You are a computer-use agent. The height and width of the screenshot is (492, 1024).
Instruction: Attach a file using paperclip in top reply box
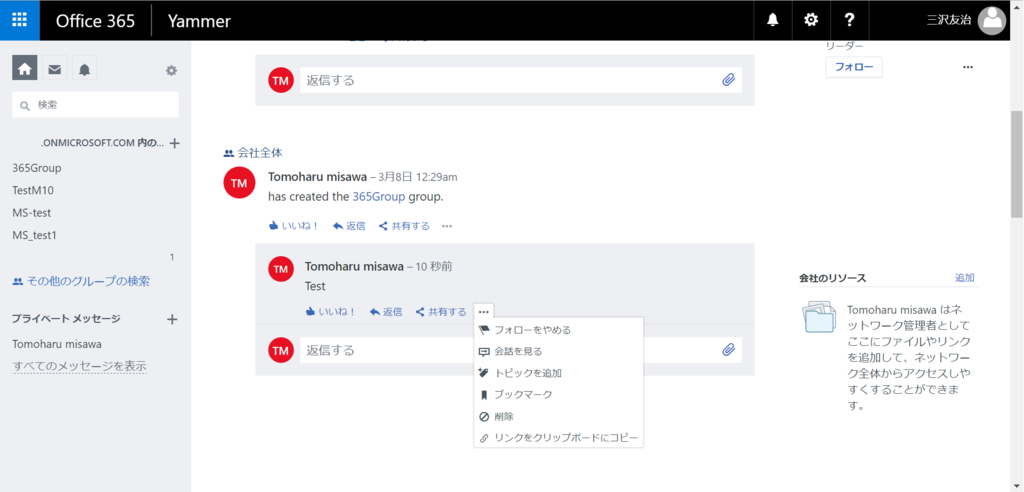click(x=729, y=80)
